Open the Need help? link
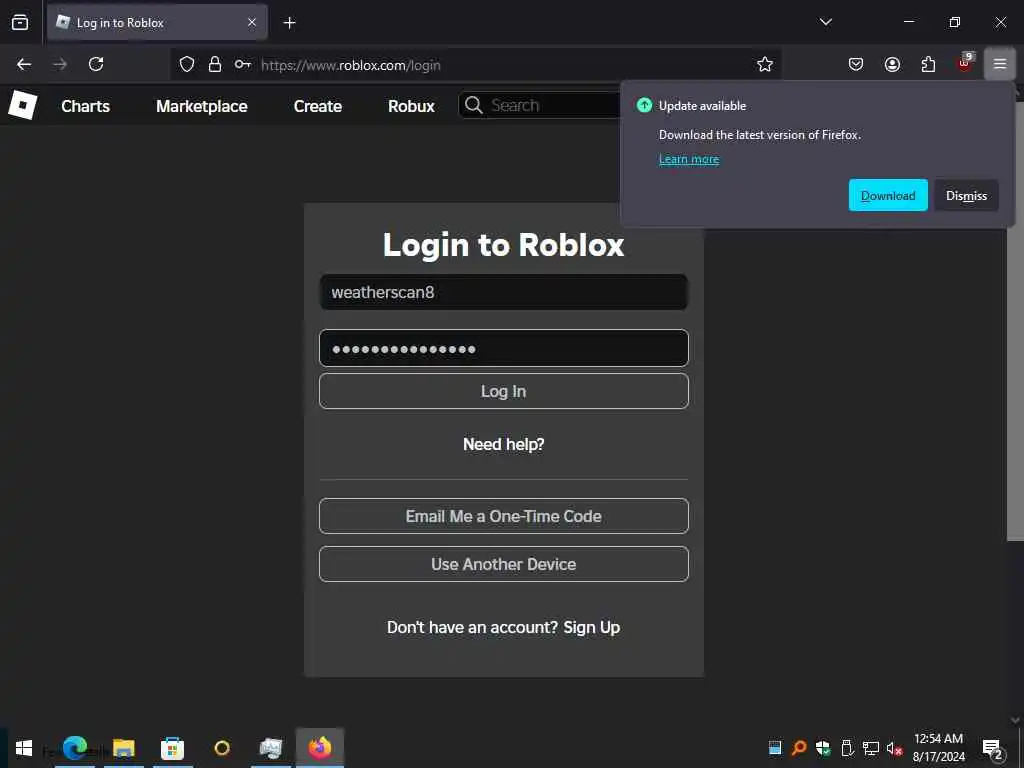1024x768 pixels. point(504,444)
